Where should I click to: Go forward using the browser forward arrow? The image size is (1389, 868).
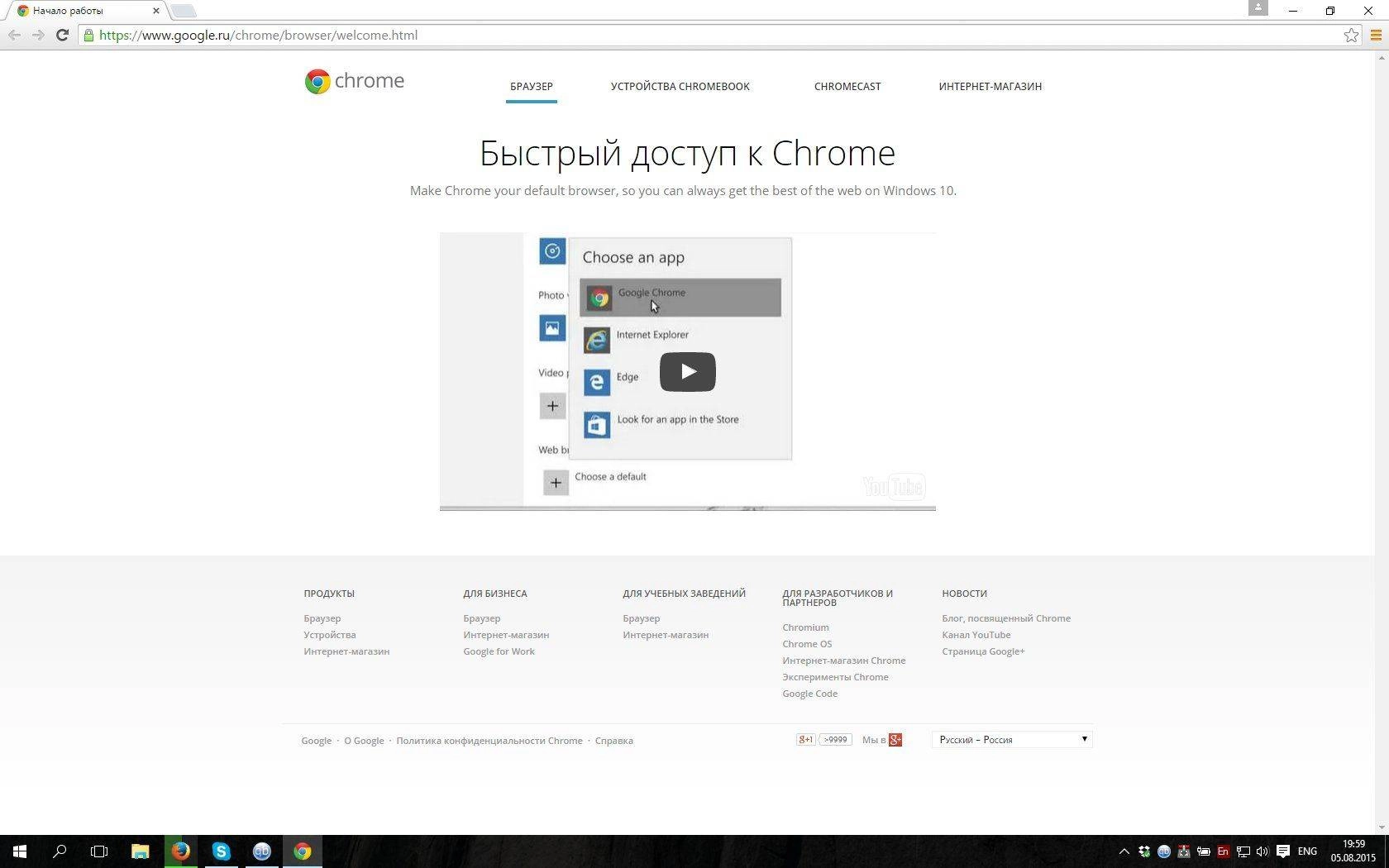(38, 35)
